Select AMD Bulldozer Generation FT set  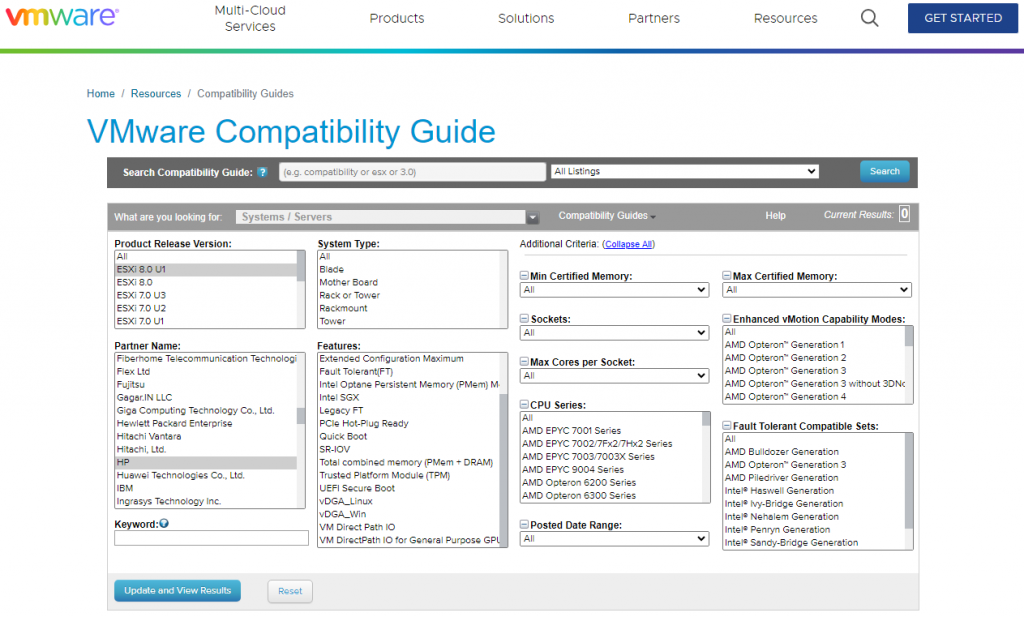[x=814, y=452]
